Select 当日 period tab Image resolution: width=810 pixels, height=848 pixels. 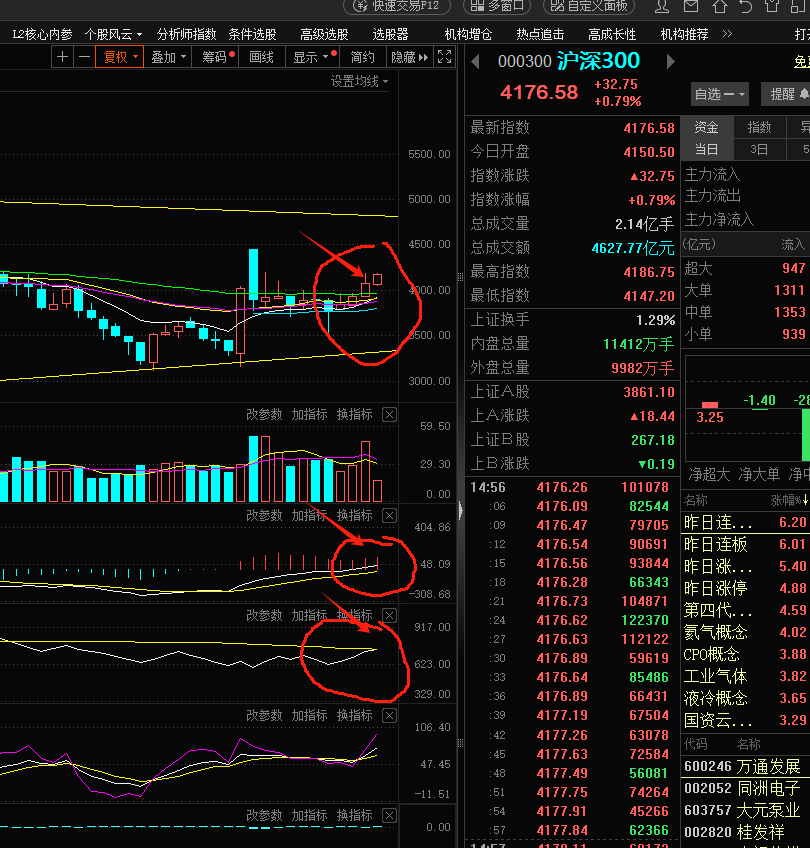[706, 149]
